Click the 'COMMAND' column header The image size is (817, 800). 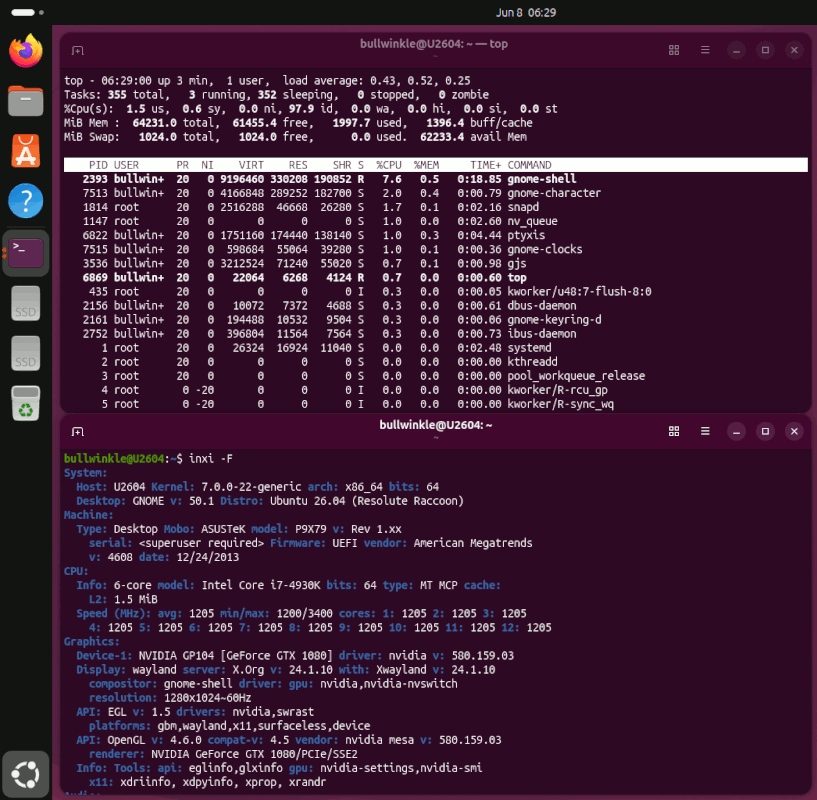(x=529, y=165)
